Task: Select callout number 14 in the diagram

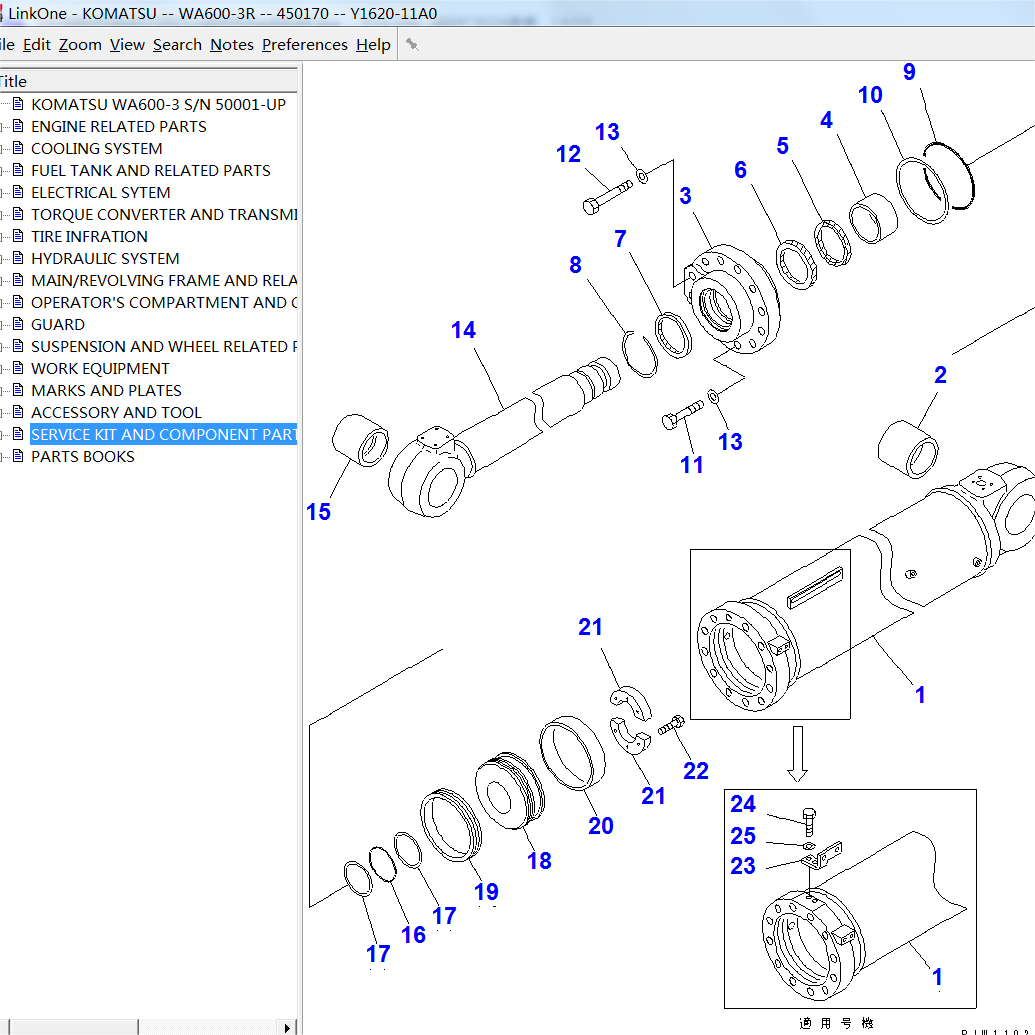Action: coord(463,330)
